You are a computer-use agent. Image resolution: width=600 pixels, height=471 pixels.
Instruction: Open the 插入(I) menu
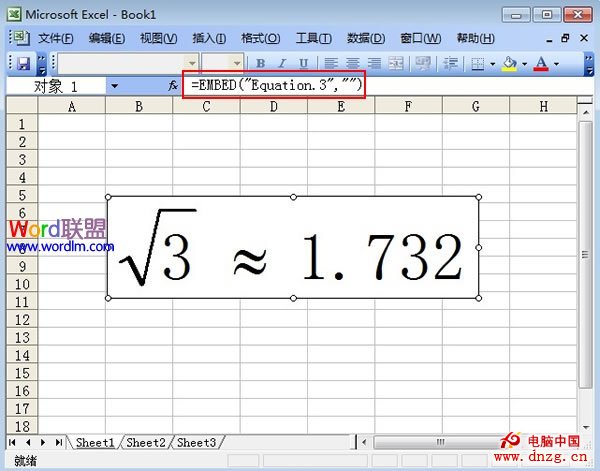pos(209,38)
